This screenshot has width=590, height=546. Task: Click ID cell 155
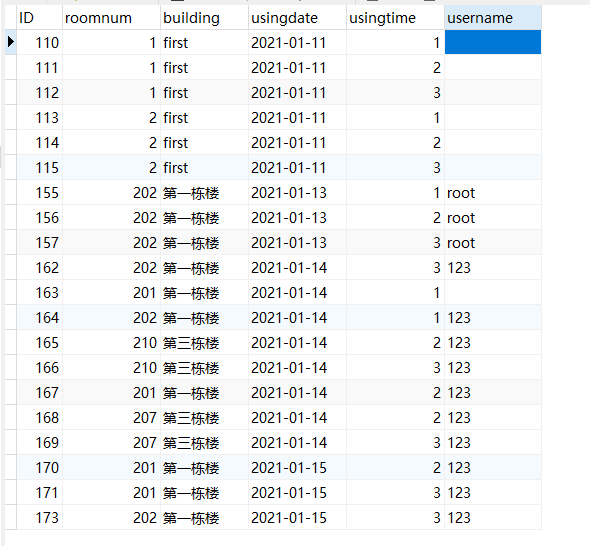click(40, 193)
